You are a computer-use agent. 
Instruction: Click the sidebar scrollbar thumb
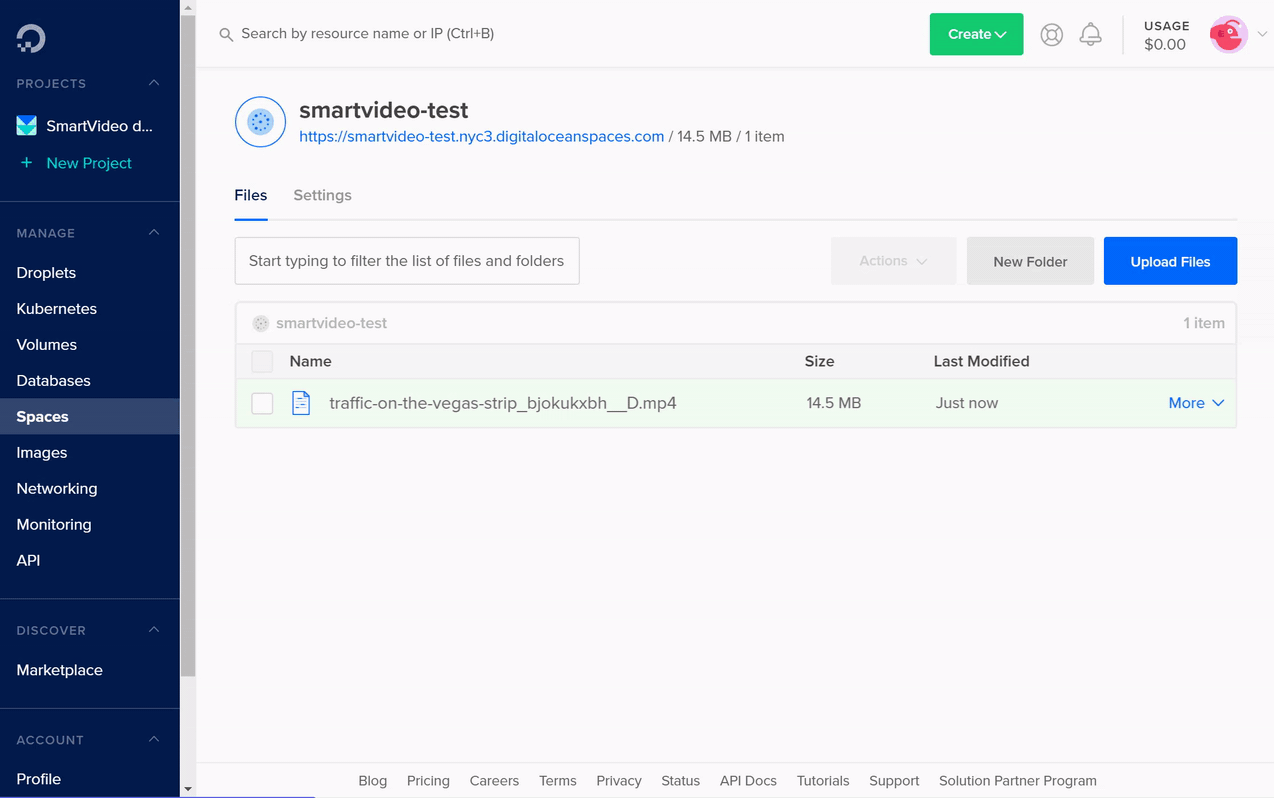point(188,345)
